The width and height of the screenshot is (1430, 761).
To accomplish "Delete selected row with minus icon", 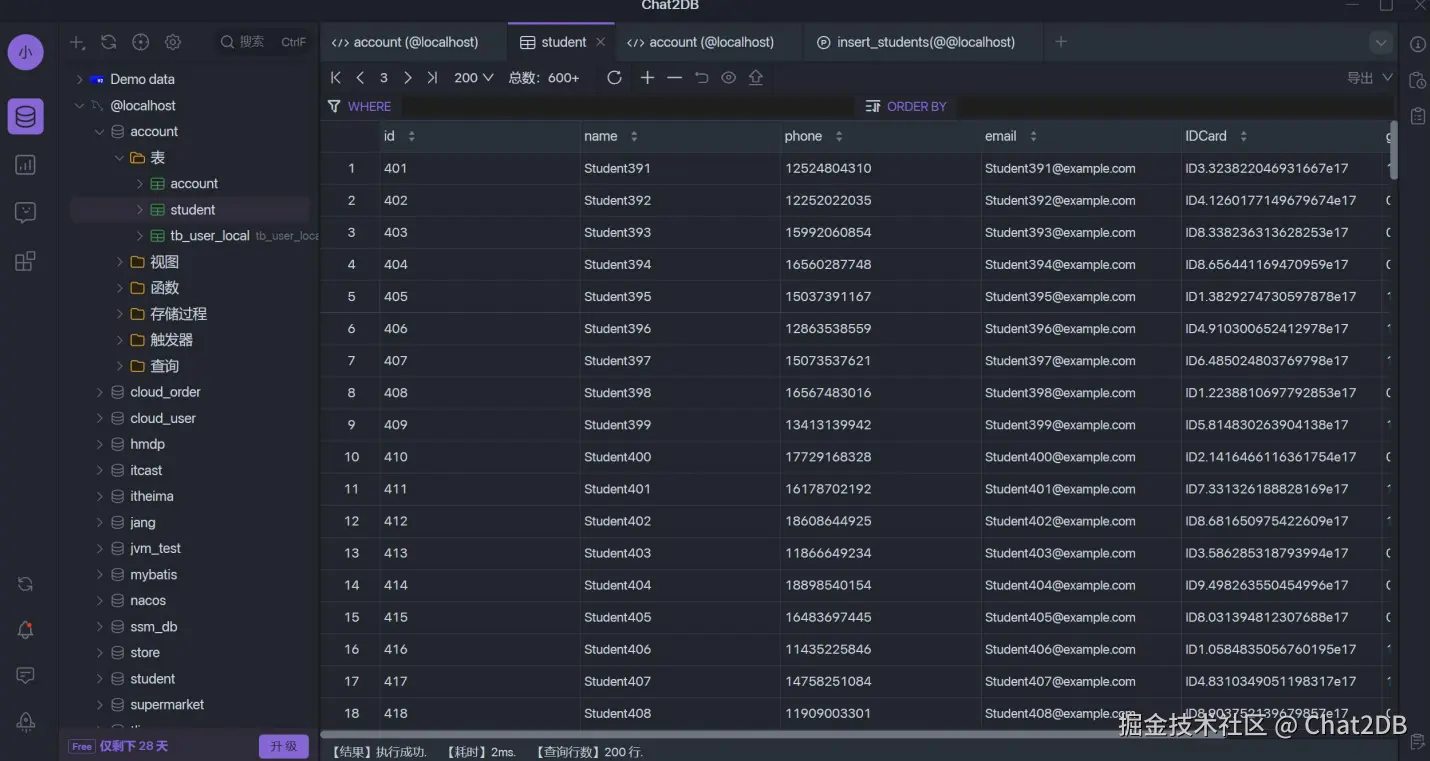I will pos(674,78).
